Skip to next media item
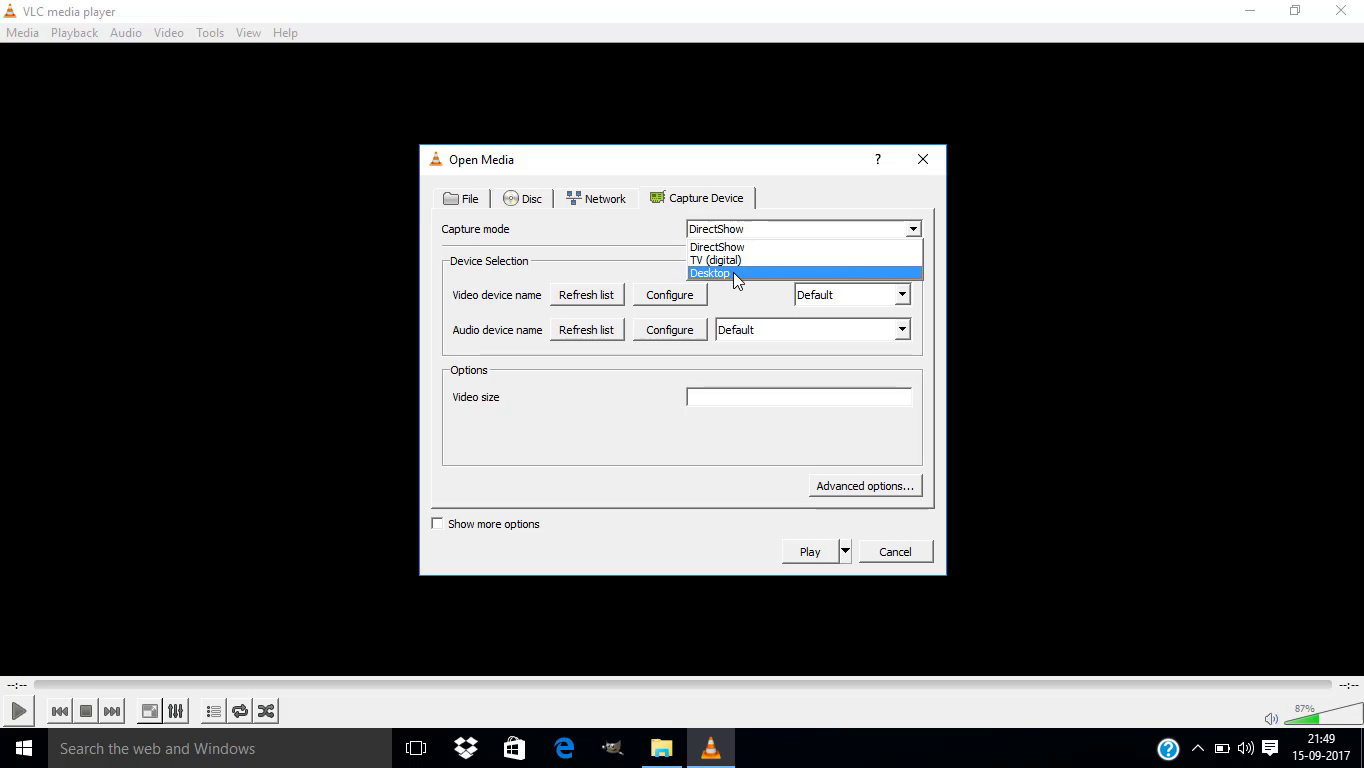Screen dimensions: 1364x768 pyautogui.click(x=112, y=711)
